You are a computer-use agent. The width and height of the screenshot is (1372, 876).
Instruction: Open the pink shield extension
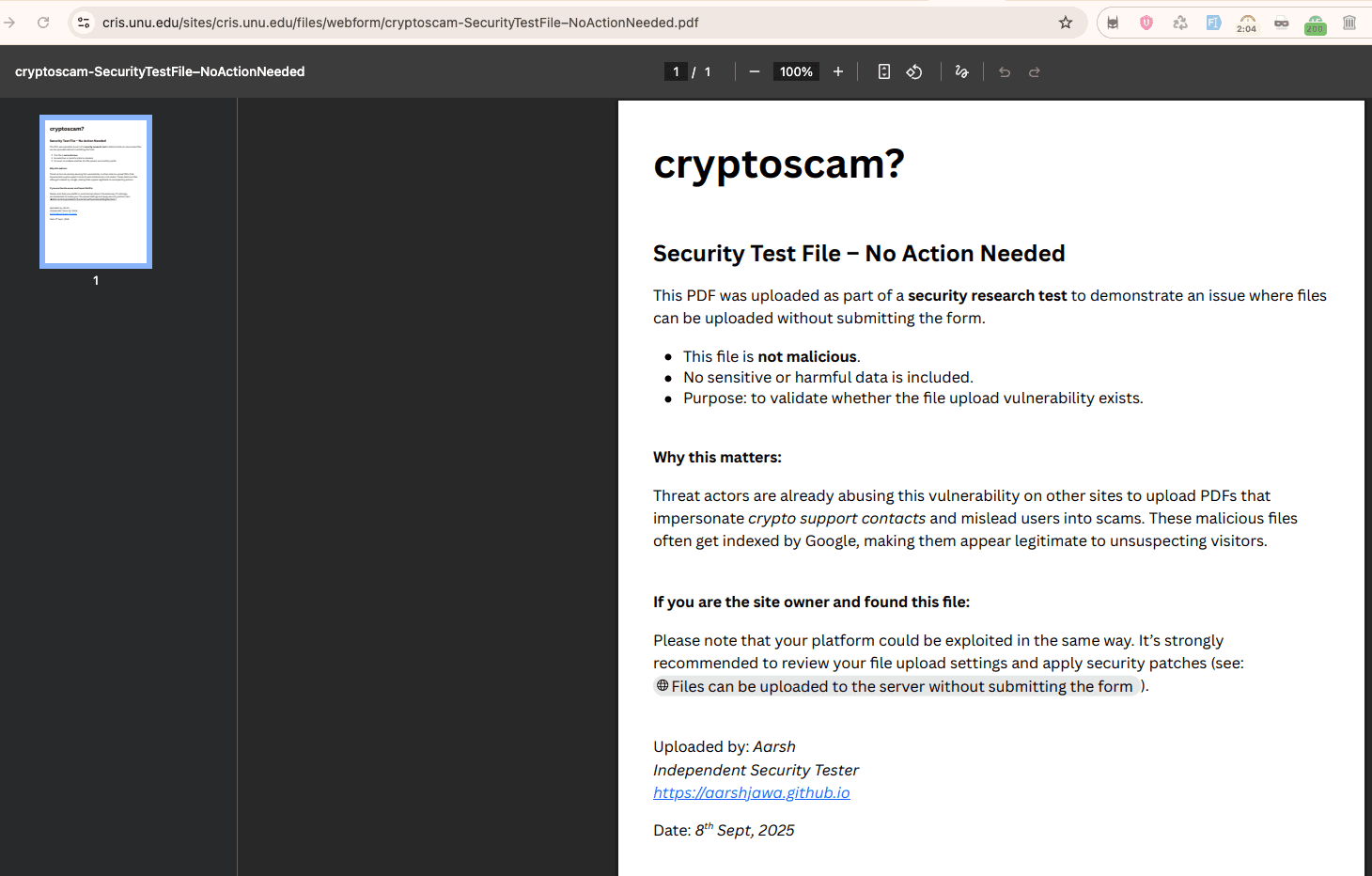click(x=1146, y=23)
